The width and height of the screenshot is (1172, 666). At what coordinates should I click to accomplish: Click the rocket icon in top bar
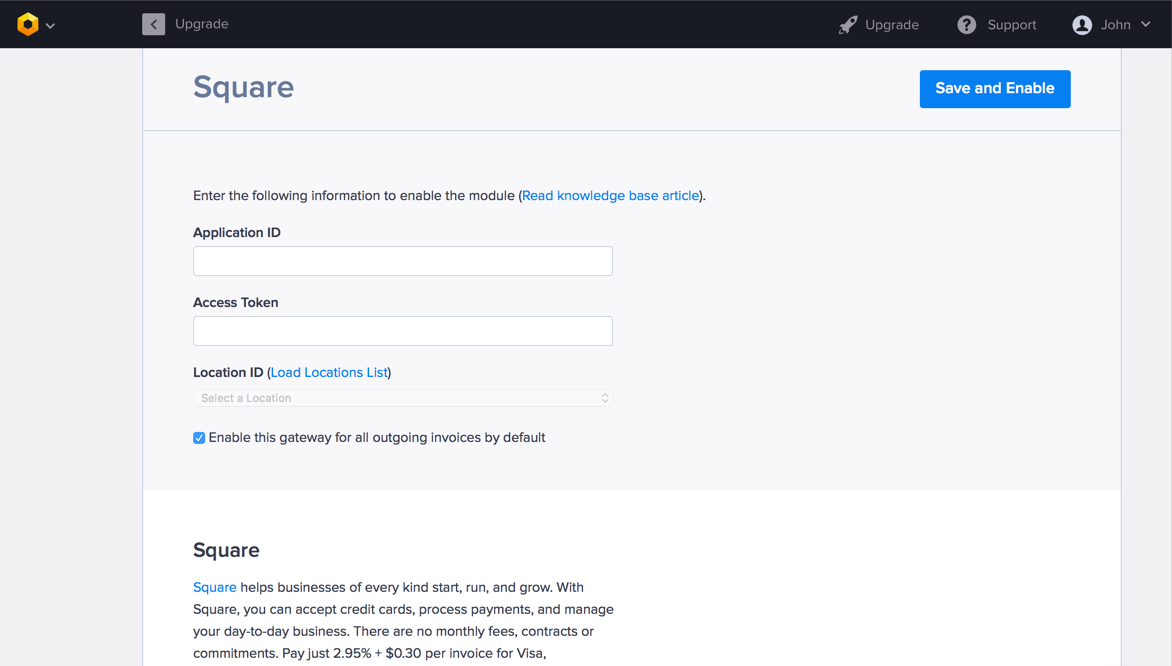[x=848, y=25]
